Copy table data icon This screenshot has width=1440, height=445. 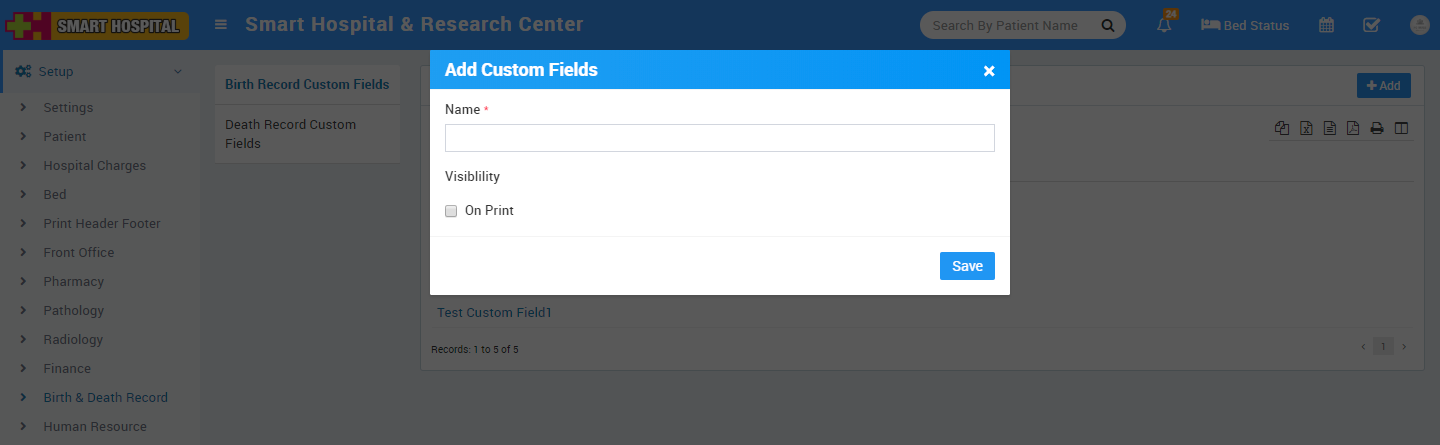pos(1282,128)
